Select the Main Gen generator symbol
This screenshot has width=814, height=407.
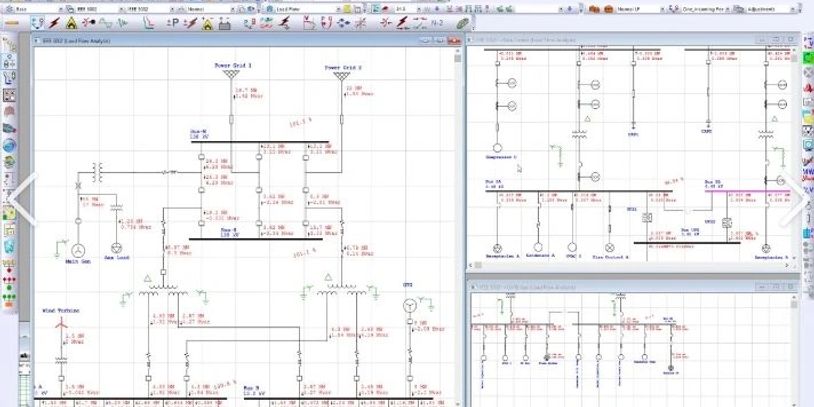tap(78, 250)
